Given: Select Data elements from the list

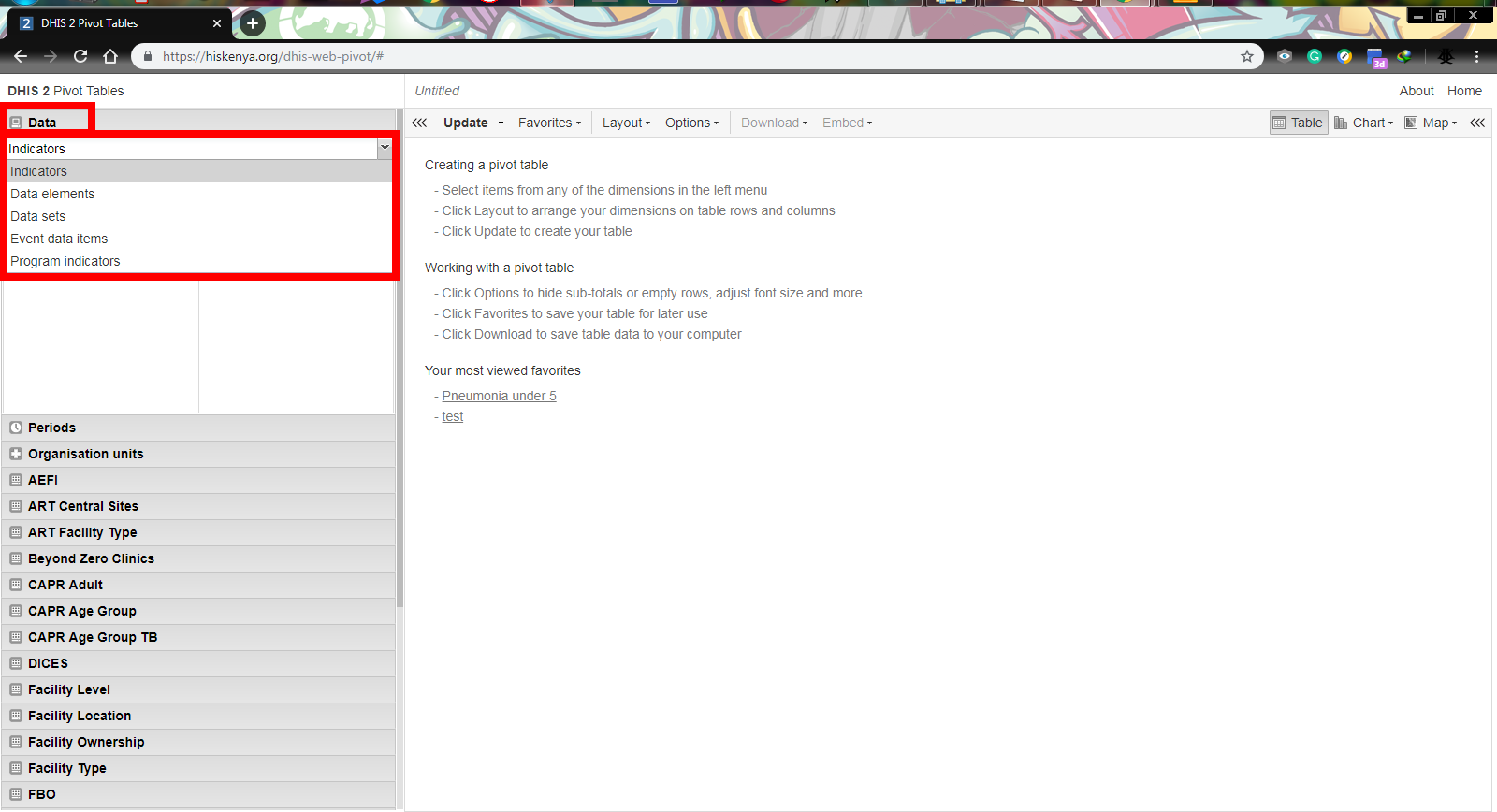Looking at the screenshot, I should coord(52,194).
